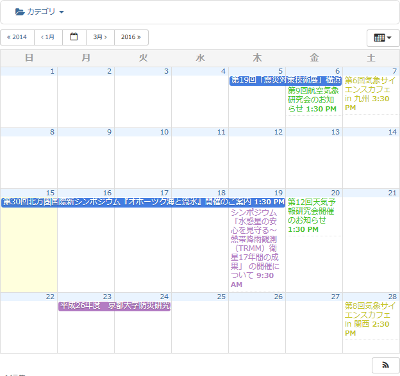This screenshot has width=400, height=376.
Task: Open event 第9回航空気象研究会のお知らせ
Action: (313, 100)
